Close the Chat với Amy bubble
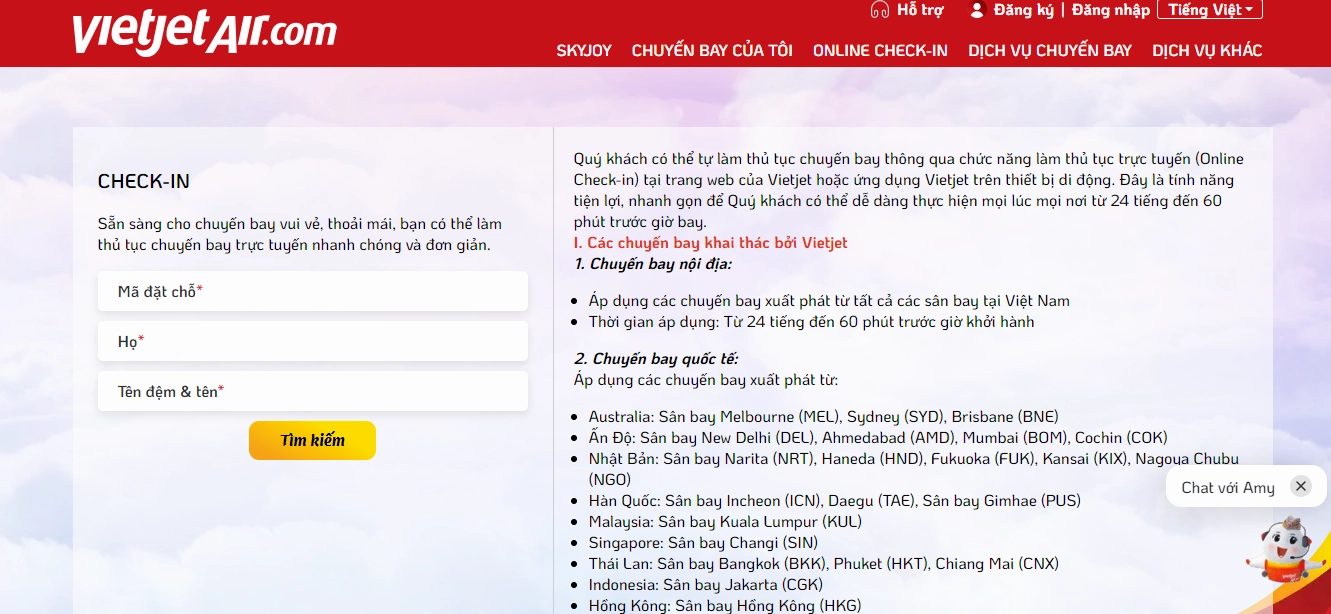 pyautogui.click(x=1300, y=487)
